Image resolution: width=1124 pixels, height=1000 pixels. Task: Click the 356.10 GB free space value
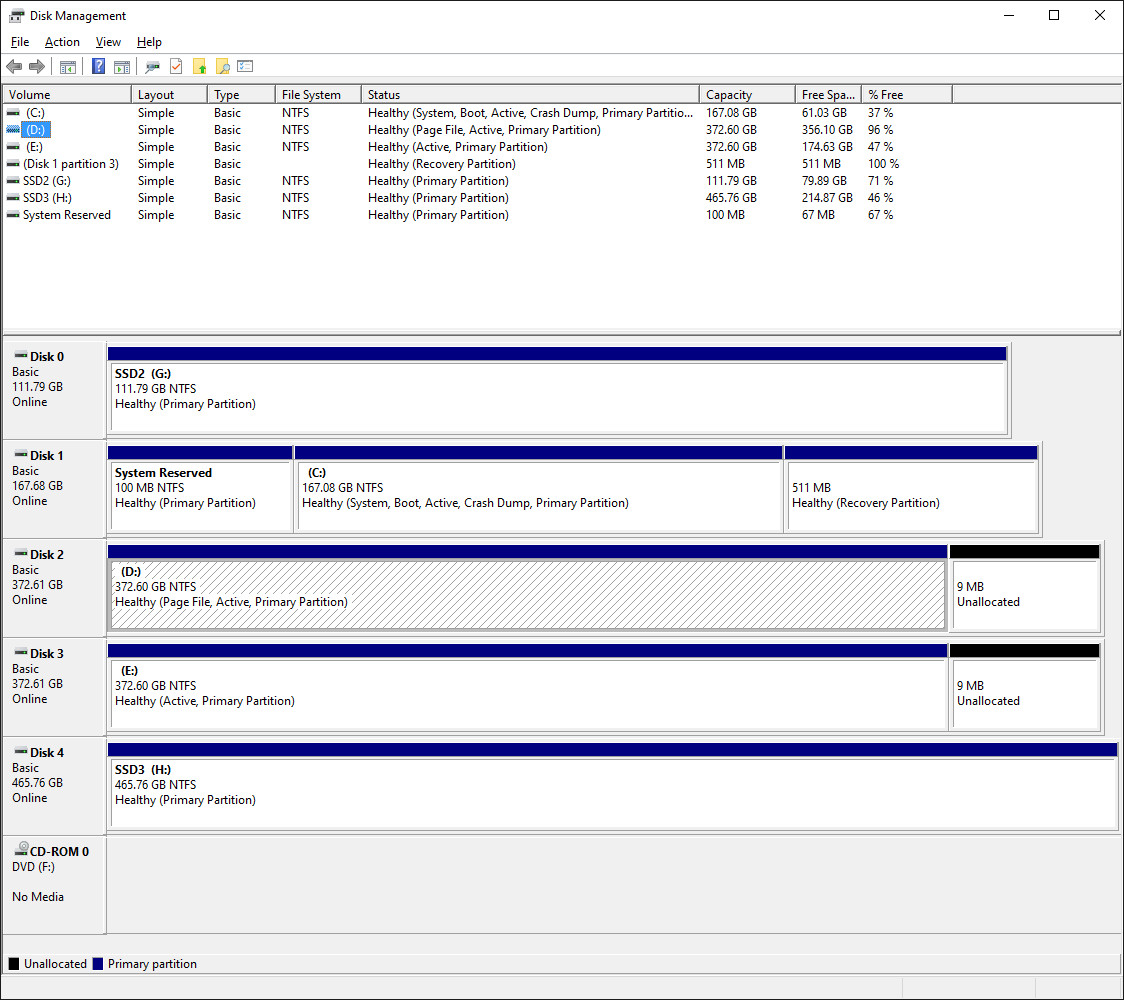[827, 130]
